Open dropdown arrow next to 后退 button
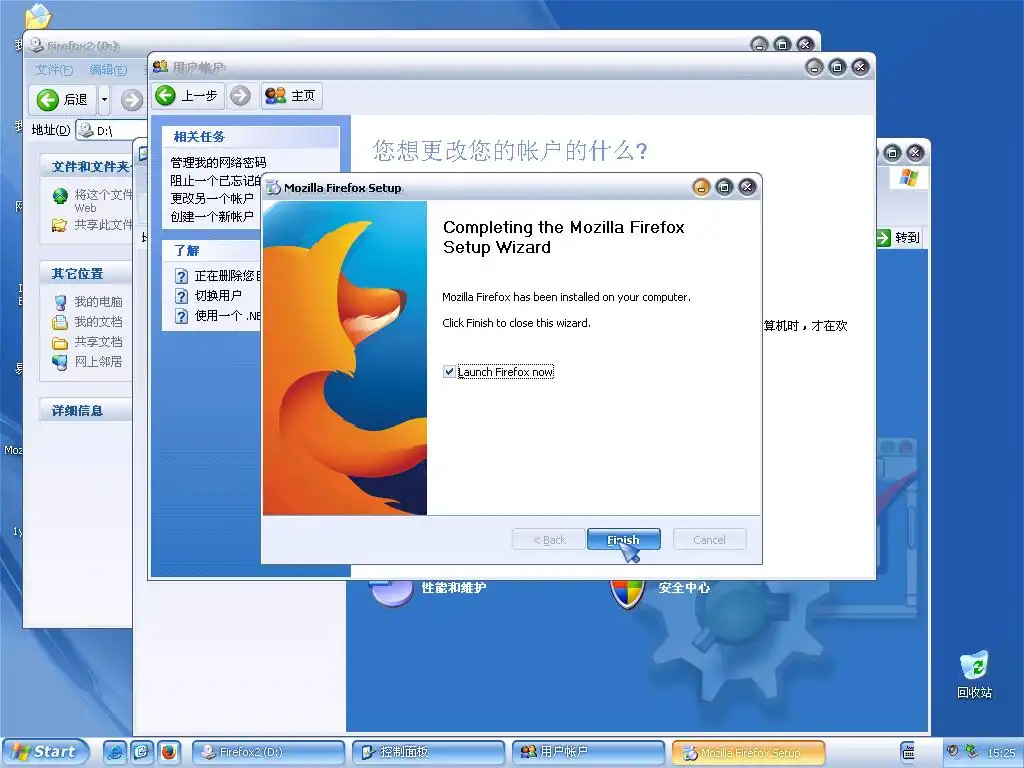 (x=104, y=100)
